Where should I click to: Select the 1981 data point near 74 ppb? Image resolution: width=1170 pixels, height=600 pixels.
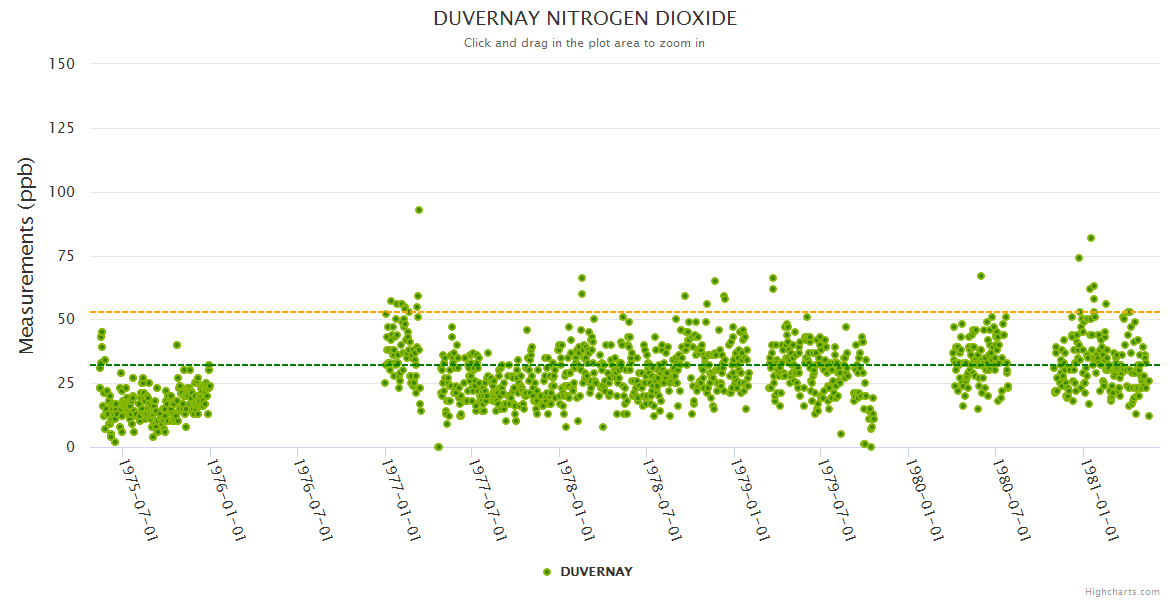[x=1079, y=258]
